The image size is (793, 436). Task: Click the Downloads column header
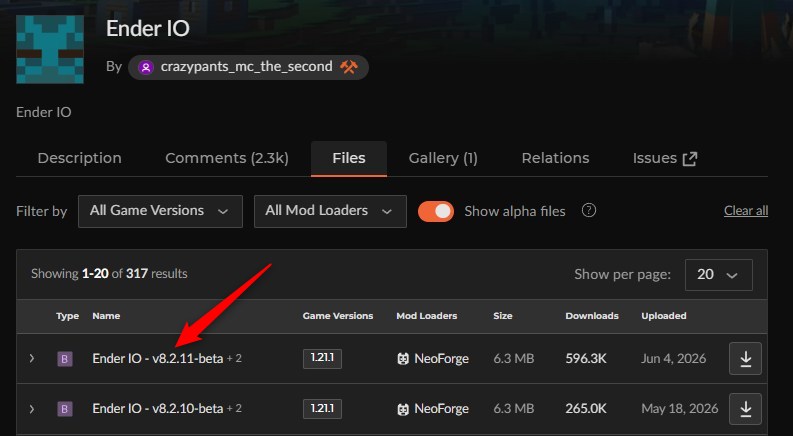coord(592,316)
